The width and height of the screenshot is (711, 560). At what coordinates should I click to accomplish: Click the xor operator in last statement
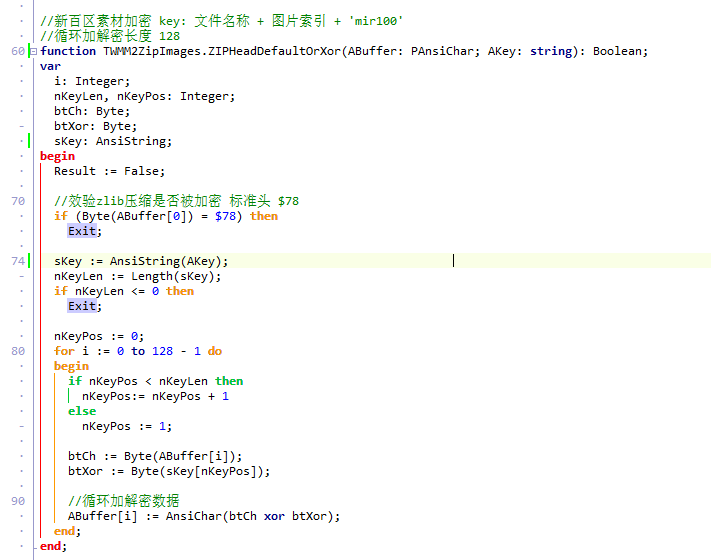[274, 516]
